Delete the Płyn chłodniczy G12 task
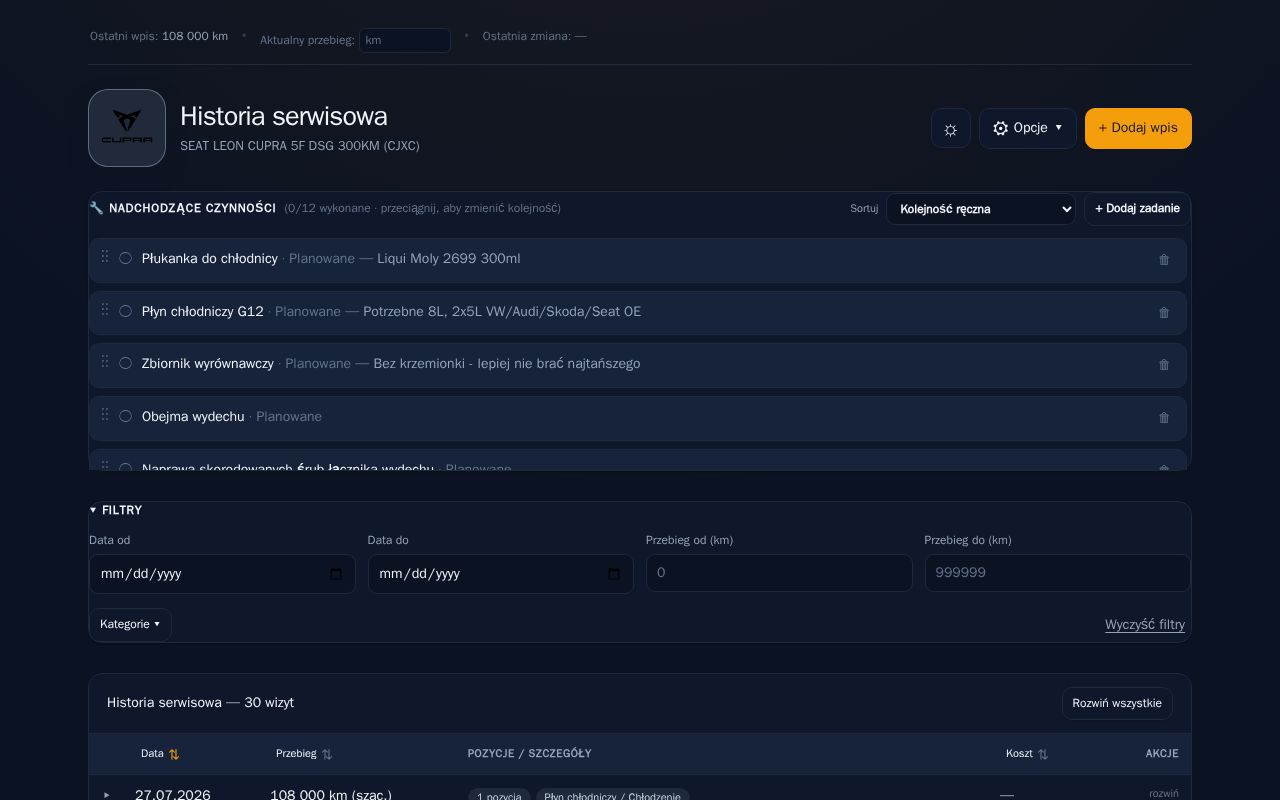Viewport: 1280px width, 800px height. point(1164,313)
